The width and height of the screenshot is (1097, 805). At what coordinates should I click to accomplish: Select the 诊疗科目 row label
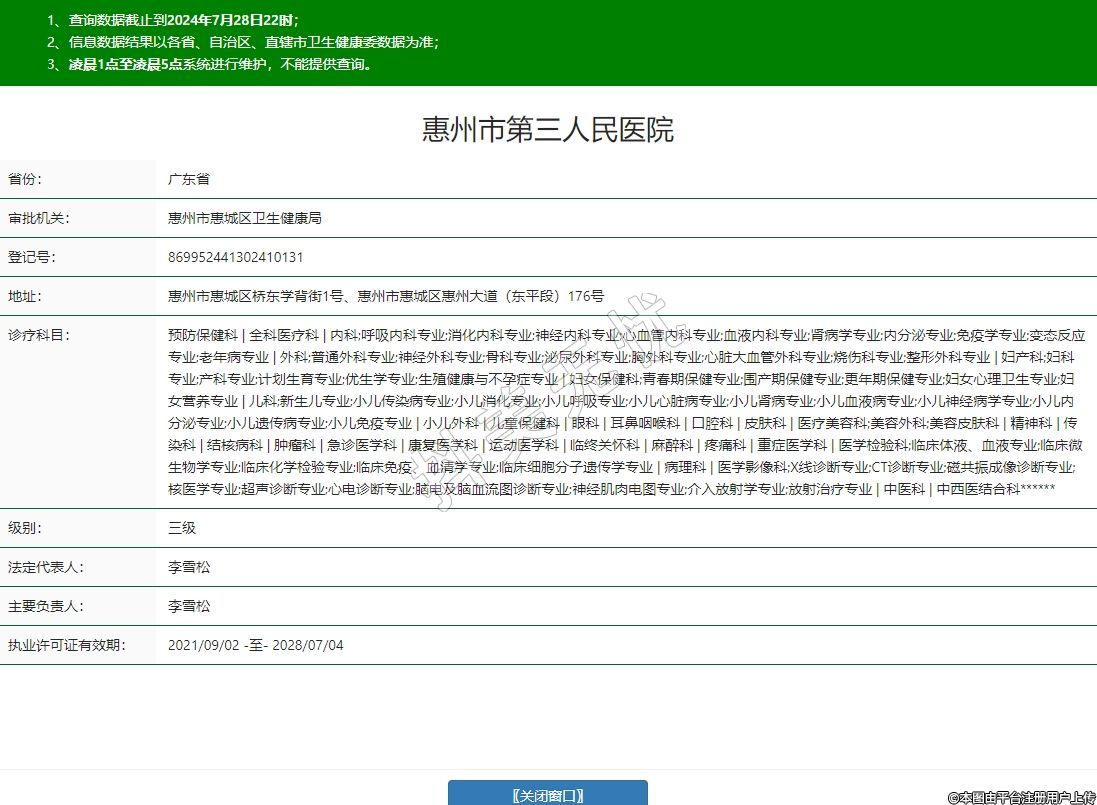pyautogui.click(x=39, y=335)
